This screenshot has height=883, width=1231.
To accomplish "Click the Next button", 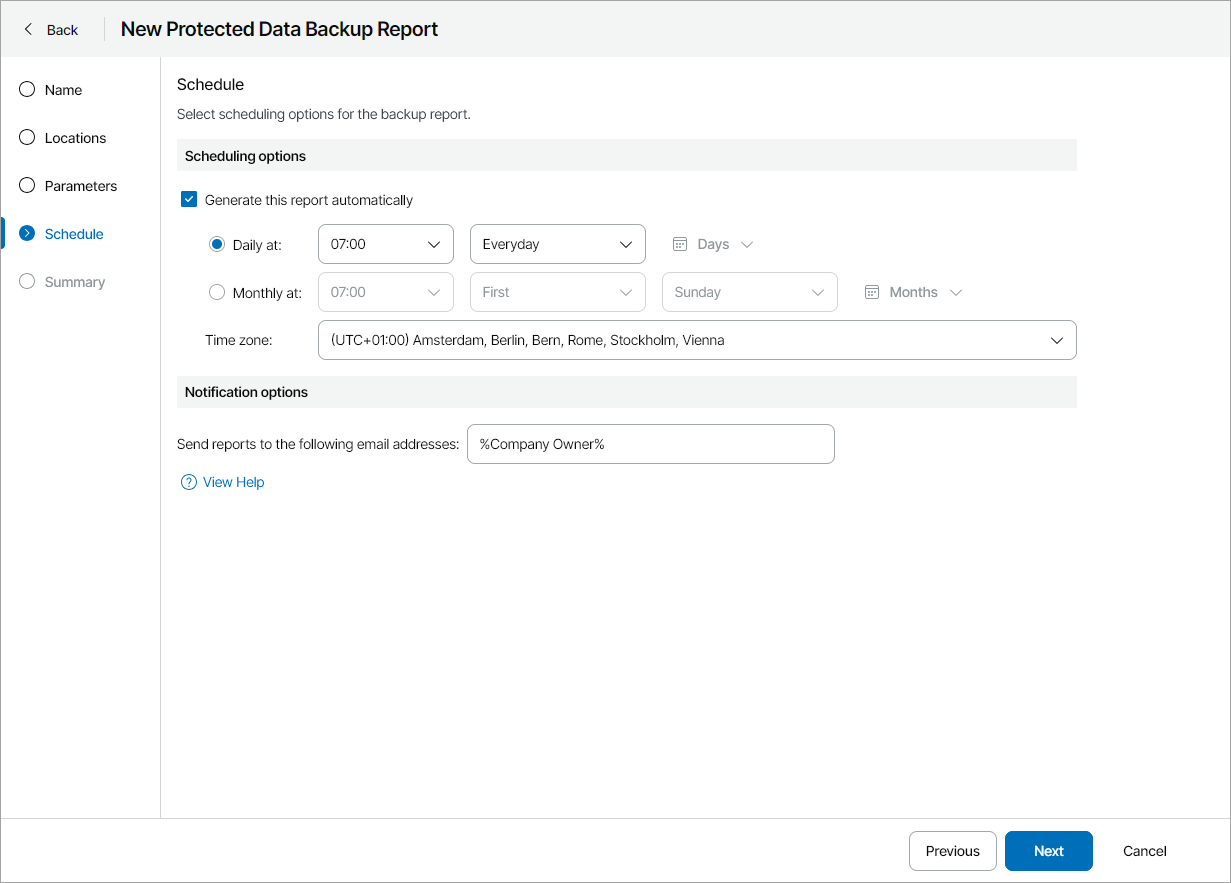I will pos(1048,851).
